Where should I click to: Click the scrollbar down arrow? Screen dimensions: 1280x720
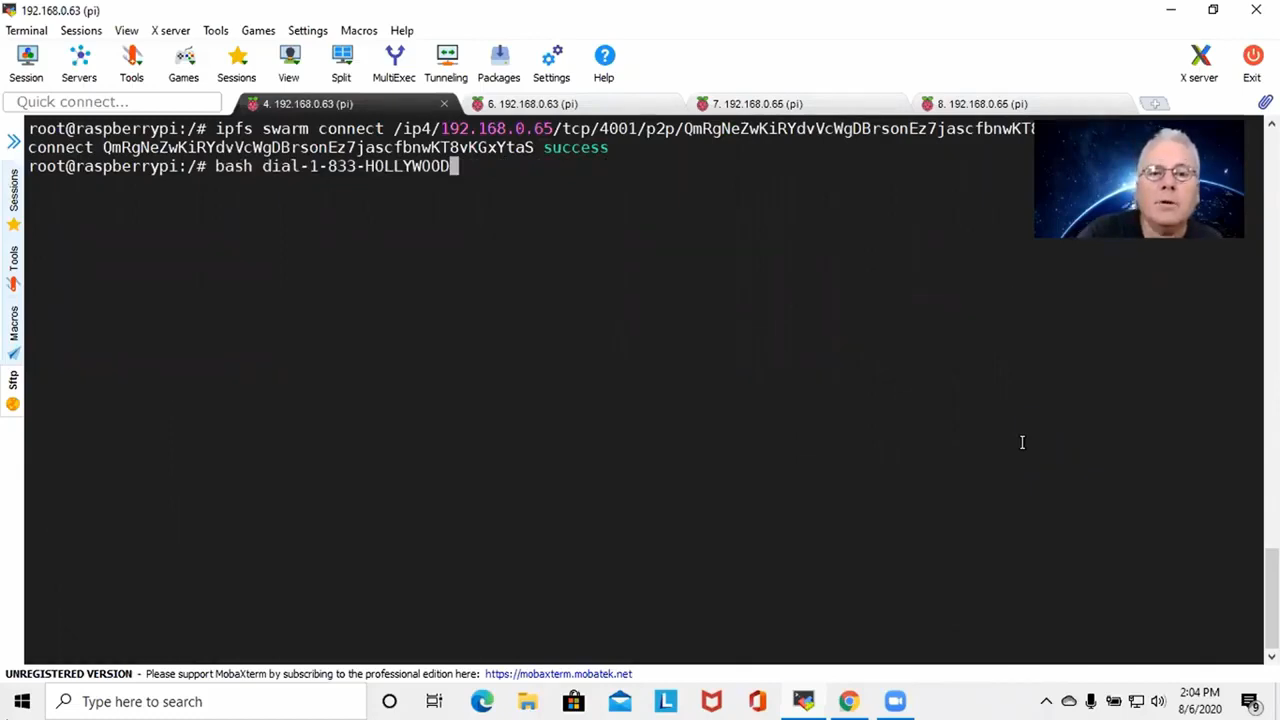click(1272, 657)
